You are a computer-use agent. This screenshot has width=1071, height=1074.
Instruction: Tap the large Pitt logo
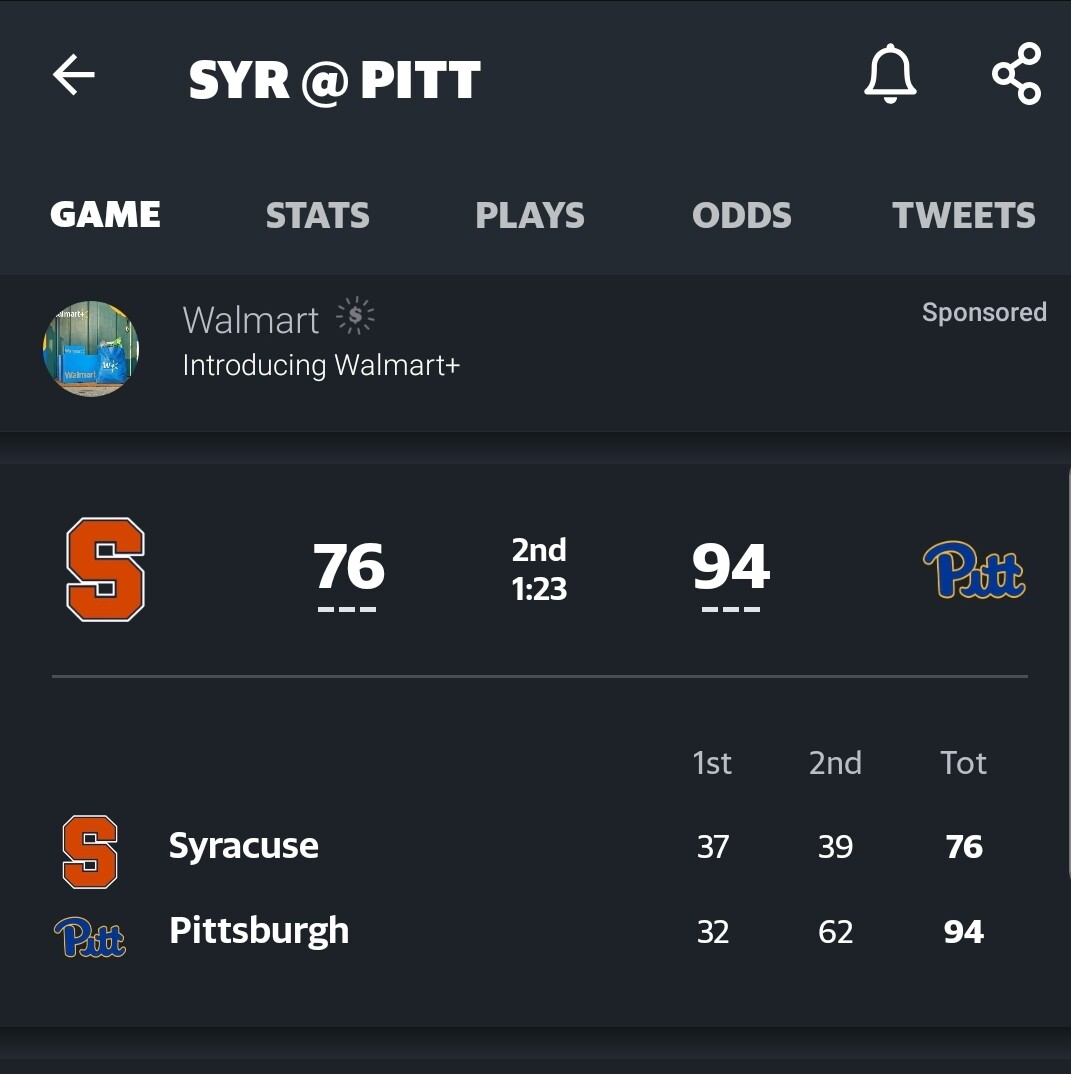pos(973,569)
